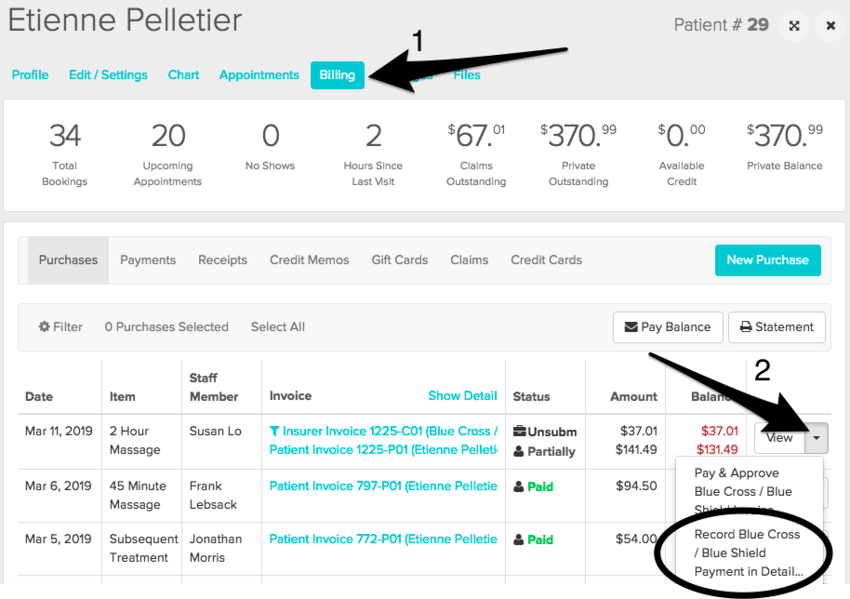Image resolution: width=850 pixels, height=599 pixels.
Task: Switch to the Billing tab
Action: (337, 75)
